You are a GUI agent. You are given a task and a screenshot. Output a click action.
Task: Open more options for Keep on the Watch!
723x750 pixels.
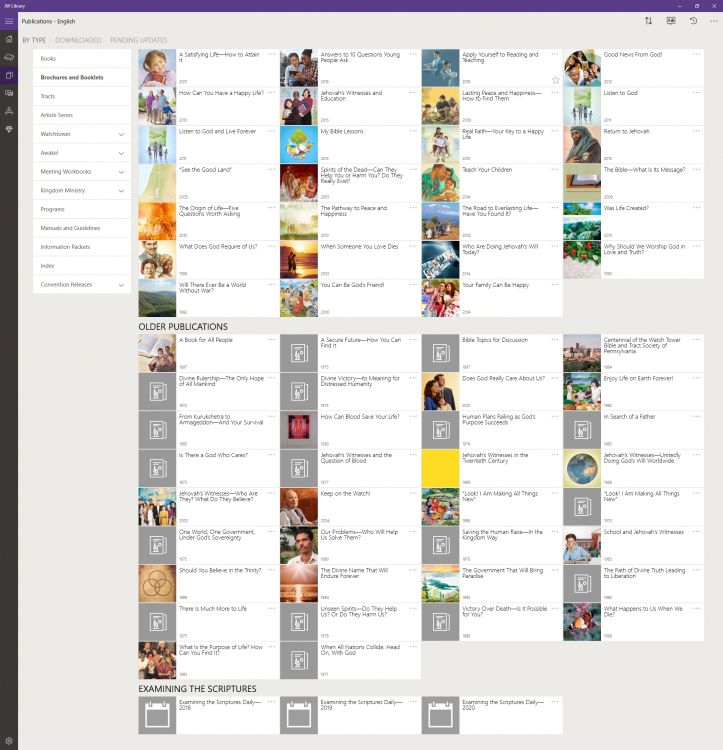413,493
